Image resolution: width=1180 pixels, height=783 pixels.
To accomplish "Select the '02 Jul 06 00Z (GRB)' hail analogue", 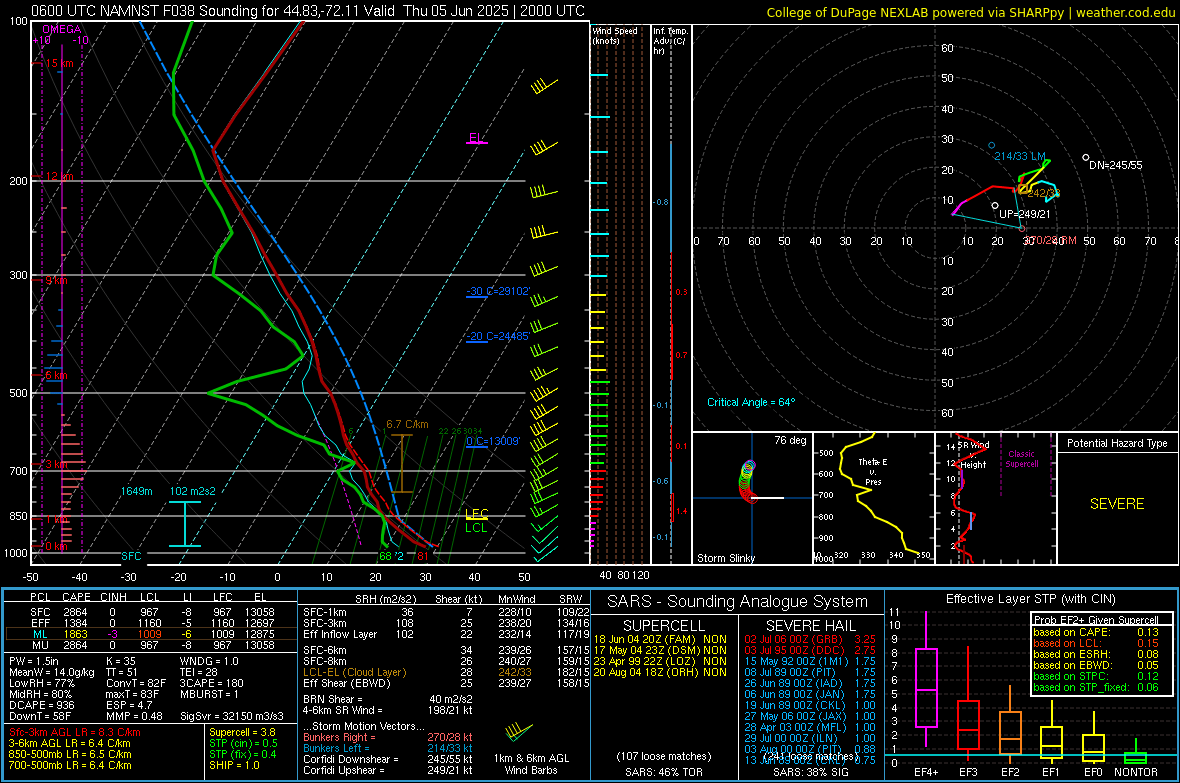I will click(810, 639).
